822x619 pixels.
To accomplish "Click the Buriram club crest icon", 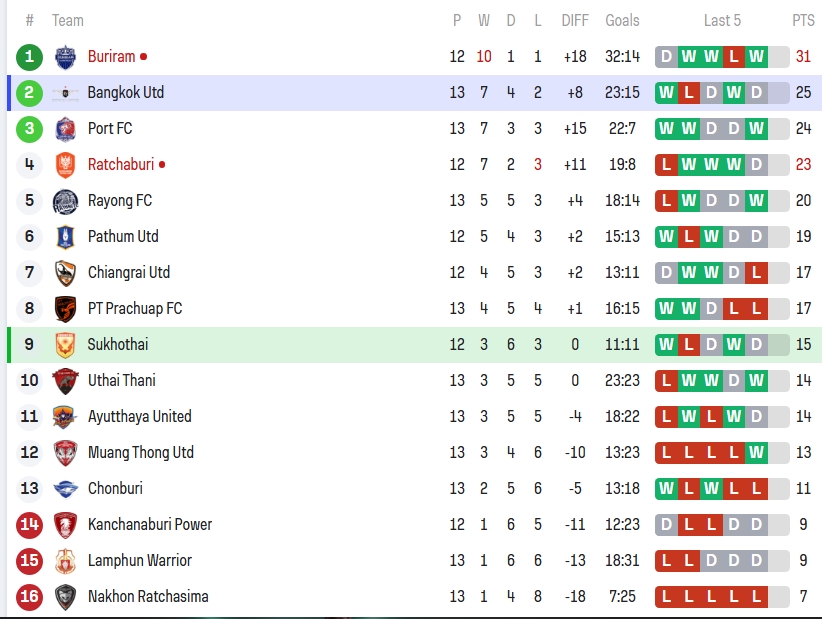I will tap(65, 57).
